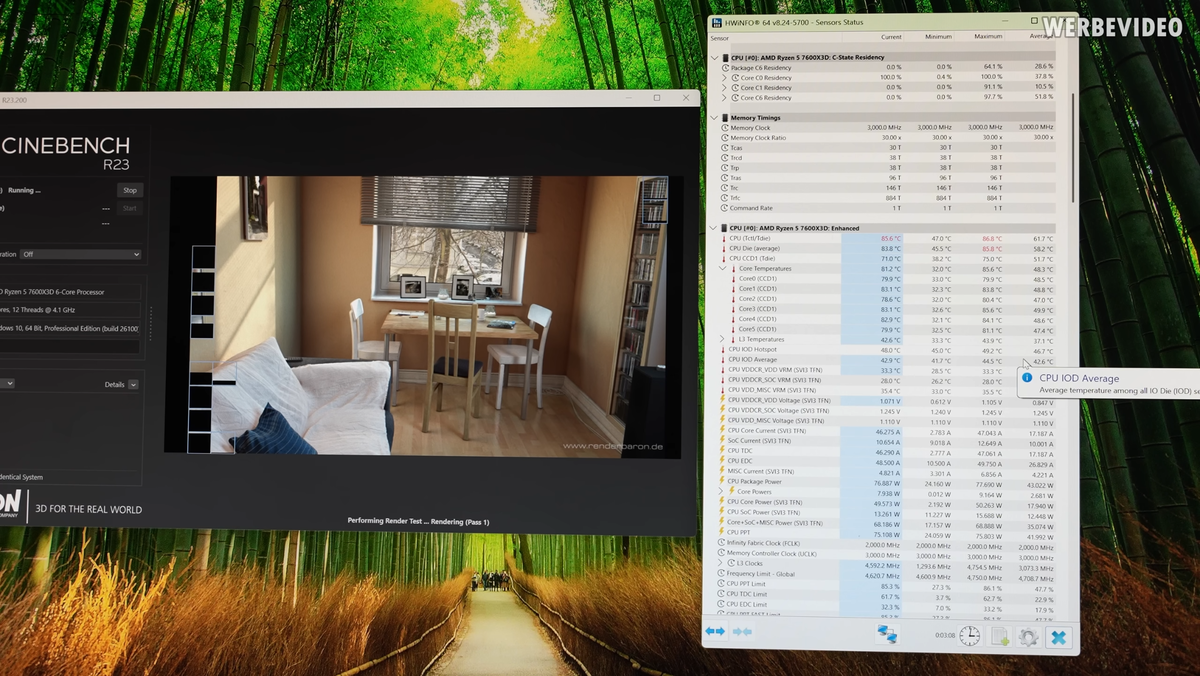This screenshot has height=676, width=1200.
Task: Click the greyed Start button in Cinebench
Action: click(129, 208)
